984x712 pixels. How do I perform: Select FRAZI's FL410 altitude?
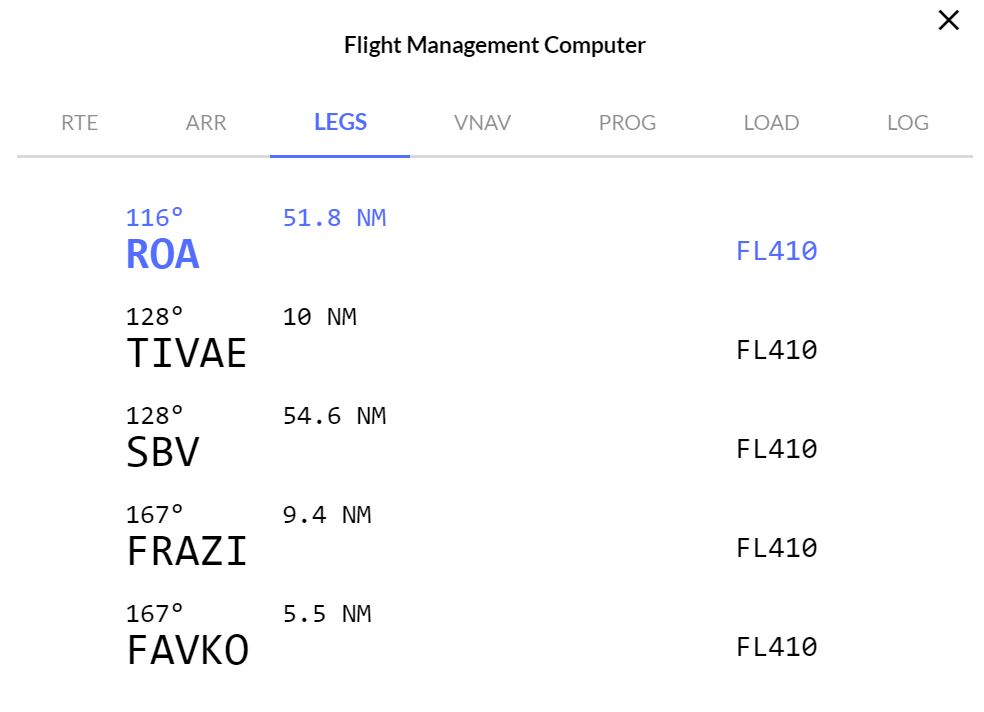(776, 548)
